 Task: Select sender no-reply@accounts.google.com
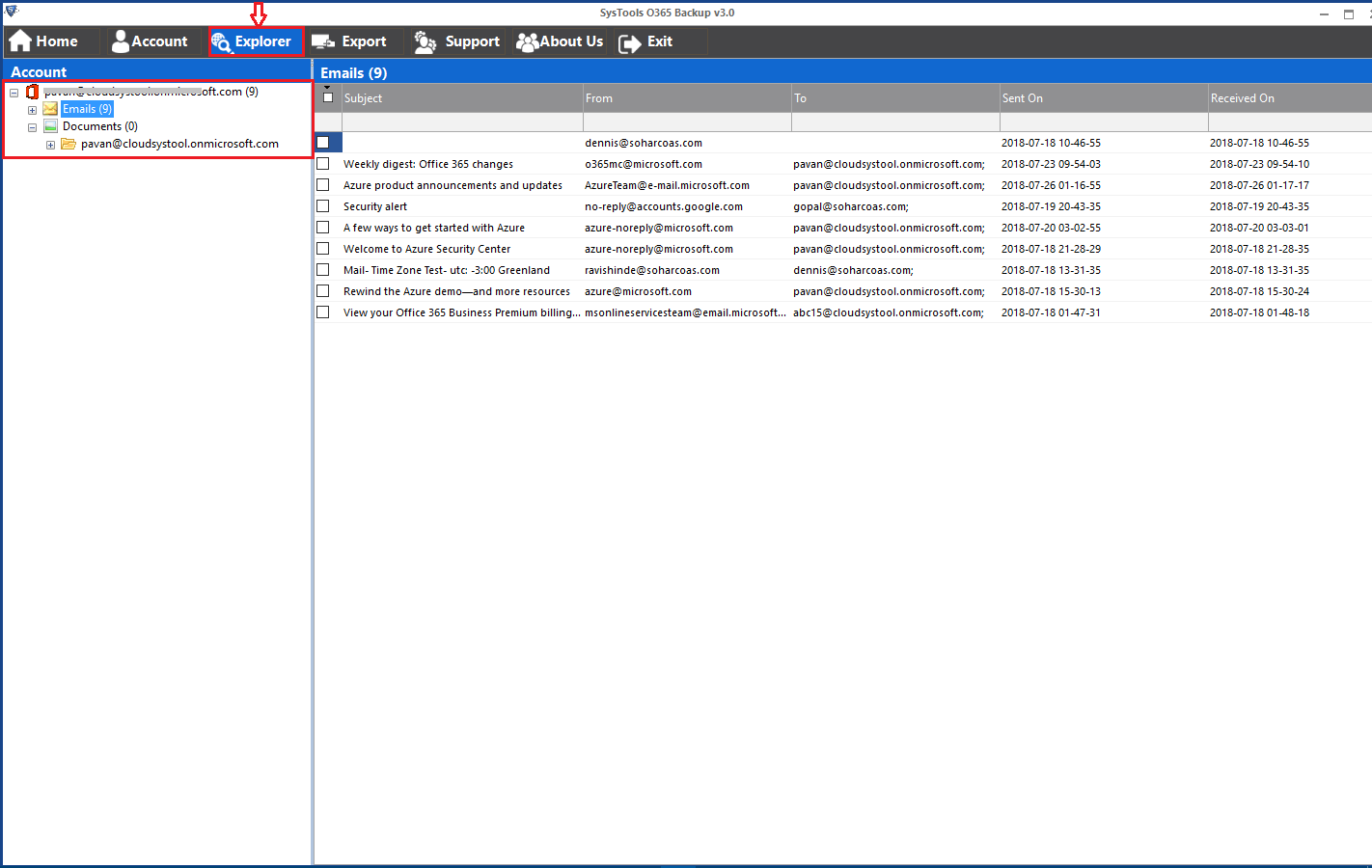(x=664, y=206)
